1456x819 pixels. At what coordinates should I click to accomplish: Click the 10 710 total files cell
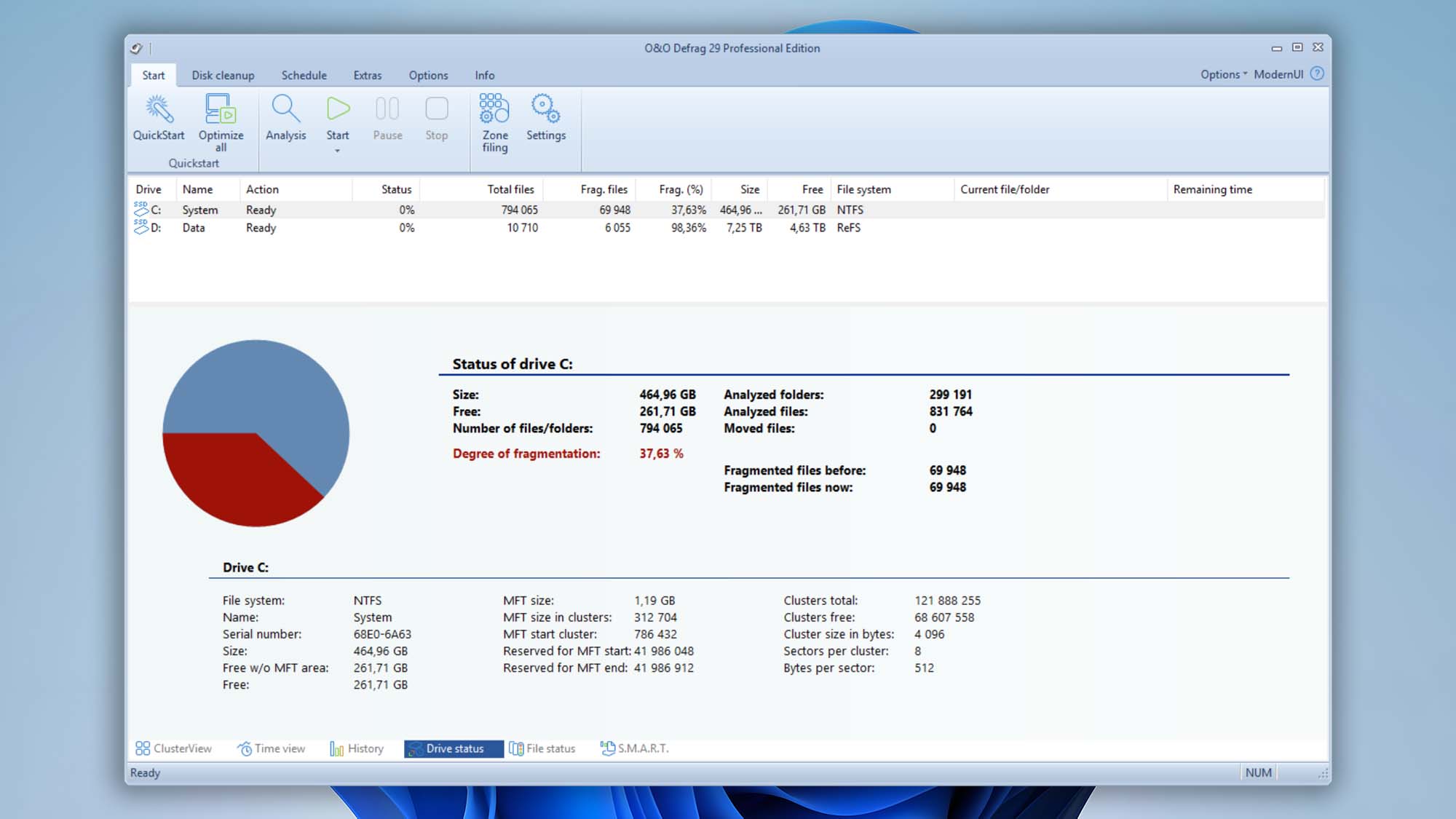(x=522, y=228)
